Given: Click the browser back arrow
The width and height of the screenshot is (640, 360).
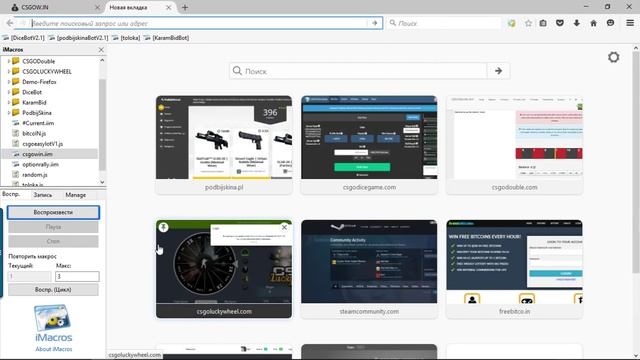Looking at the screenshot, I should pyautogui.click(x=10, y=23).
